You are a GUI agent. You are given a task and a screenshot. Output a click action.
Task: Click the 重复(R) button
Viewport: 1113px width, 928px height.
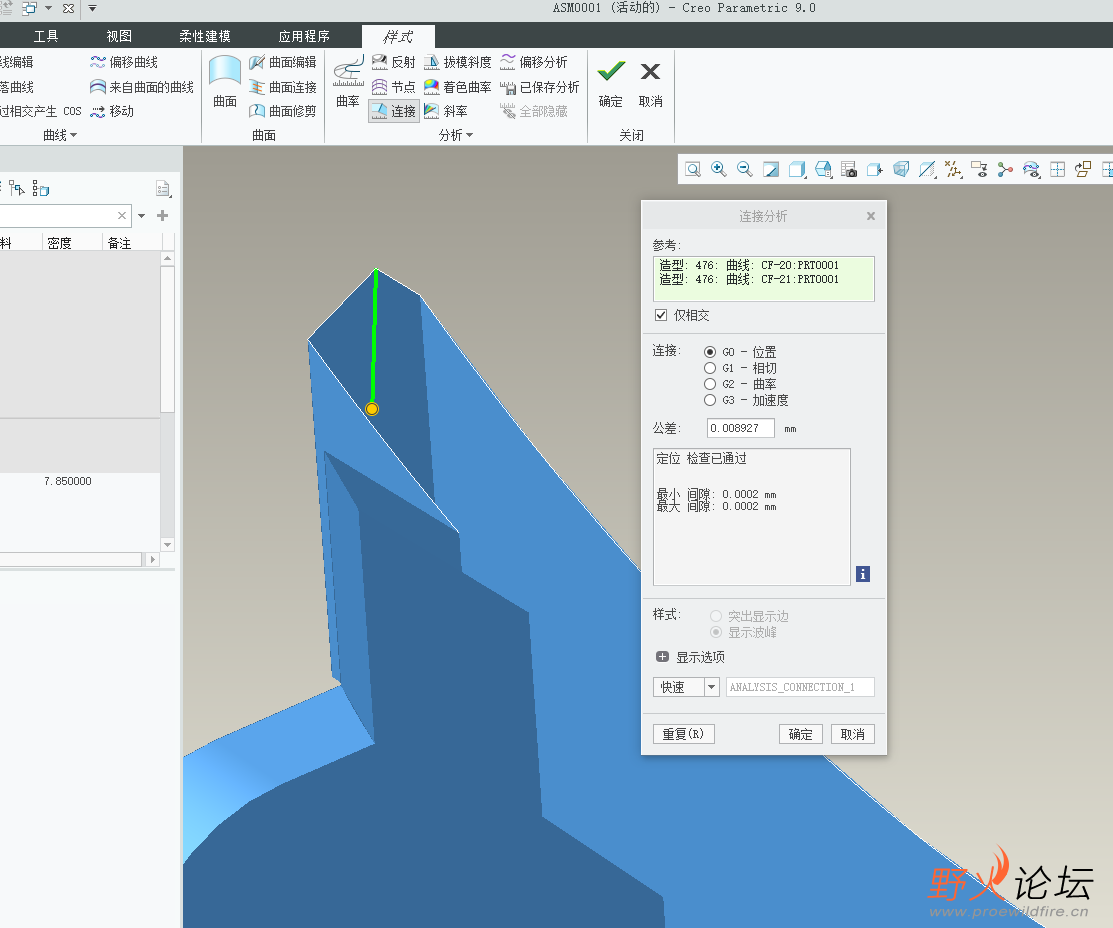pos(684,734)
